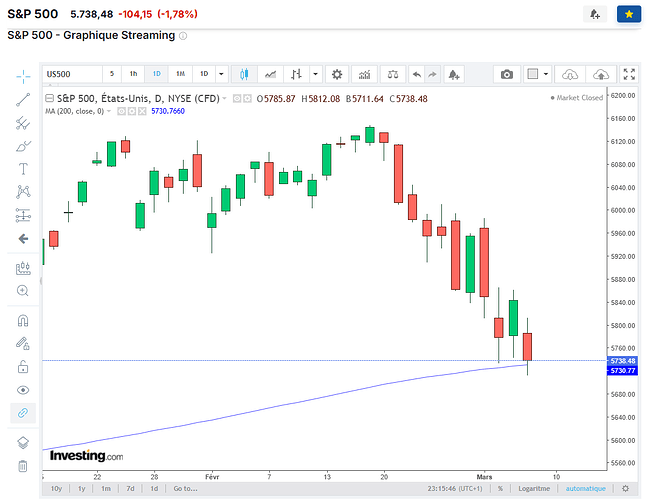This screenshot has width=658, height=500.
Task: Open S&P 500 series format settings
Action: 248,99
